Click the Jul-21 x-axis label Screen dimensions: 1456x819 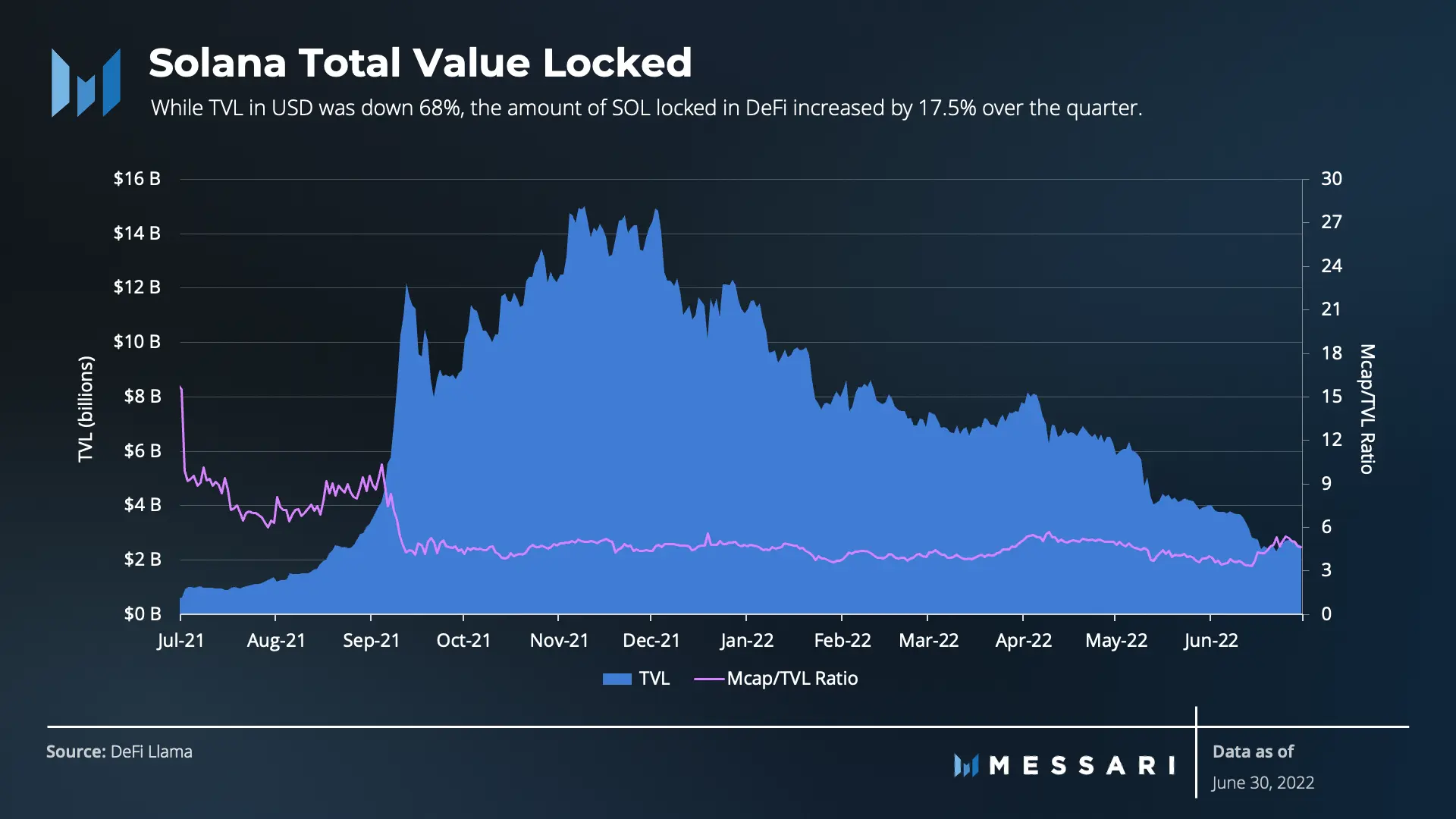pos(180,641)
